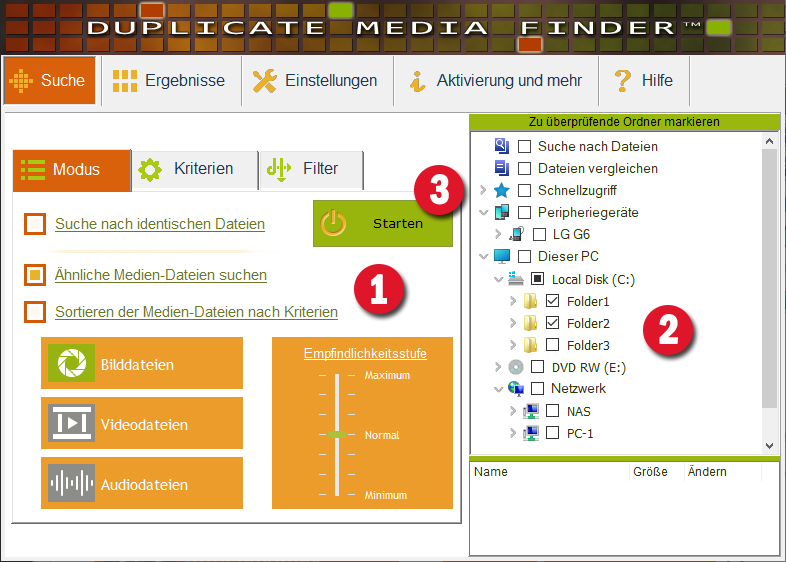This screenshot has width=786, height=562.
Task: Click 'Sortieren der Medien-Dateien nach Kriterien' link
Action: click(x=196, y=312)
